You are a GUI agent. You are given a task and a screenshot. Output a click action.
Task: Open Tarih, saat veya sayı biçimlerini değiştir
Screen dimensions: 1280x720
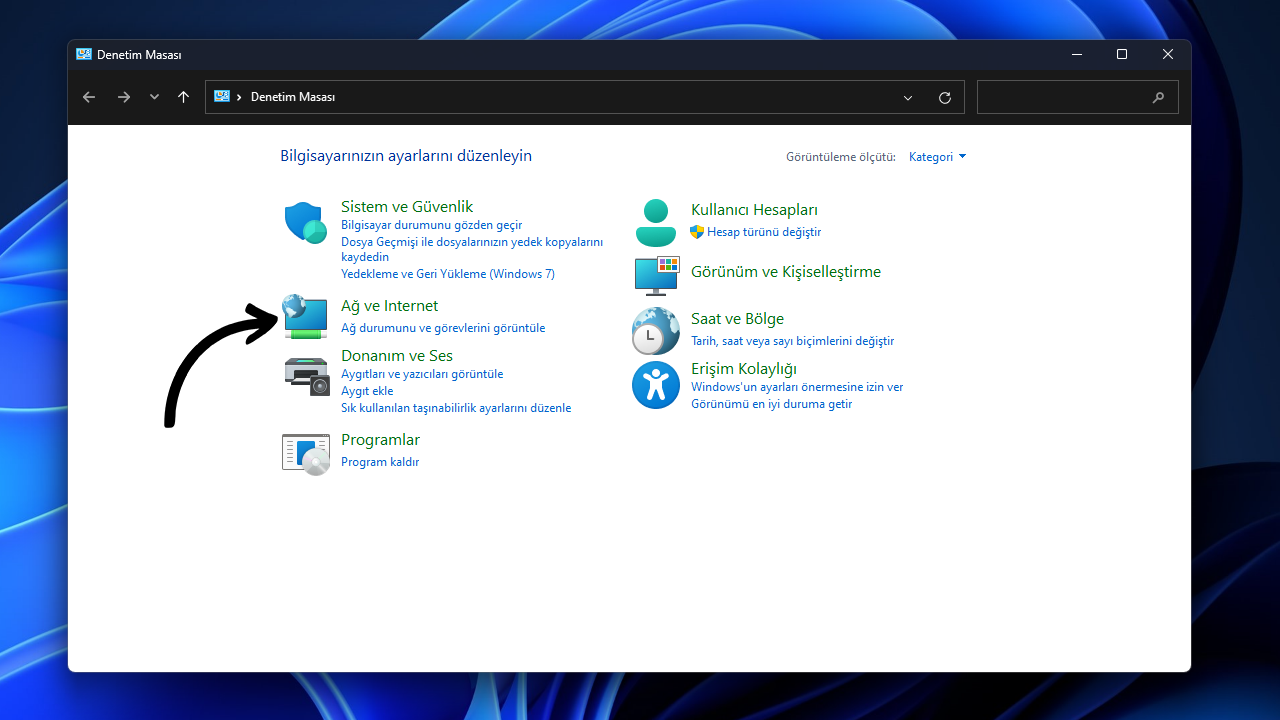[x=792, y=341]
